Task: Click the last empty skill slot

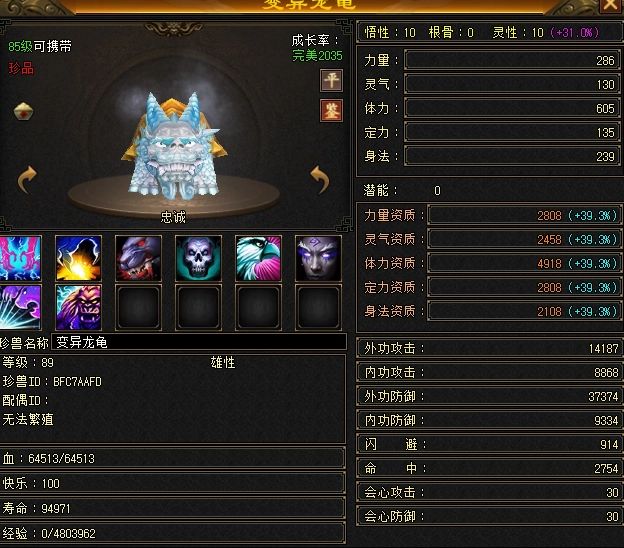Action: coord(318,307)
